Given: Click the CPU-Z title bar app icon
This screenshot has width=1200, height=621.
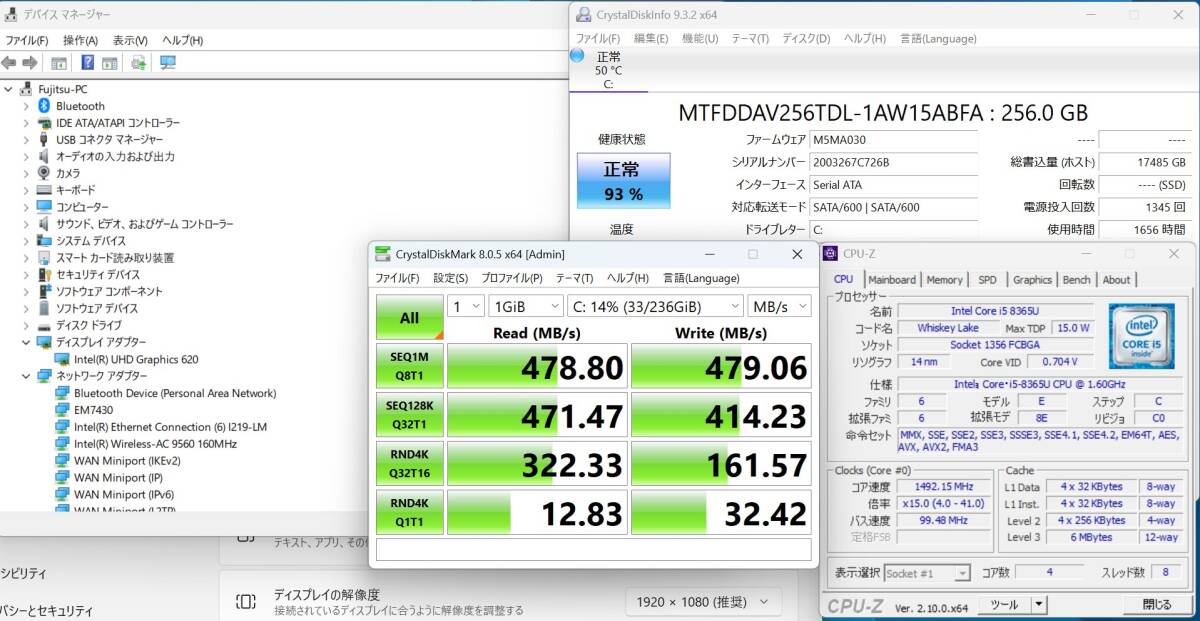Looking at the screenshot, I should pyautogui.click(x=831, y=254).
